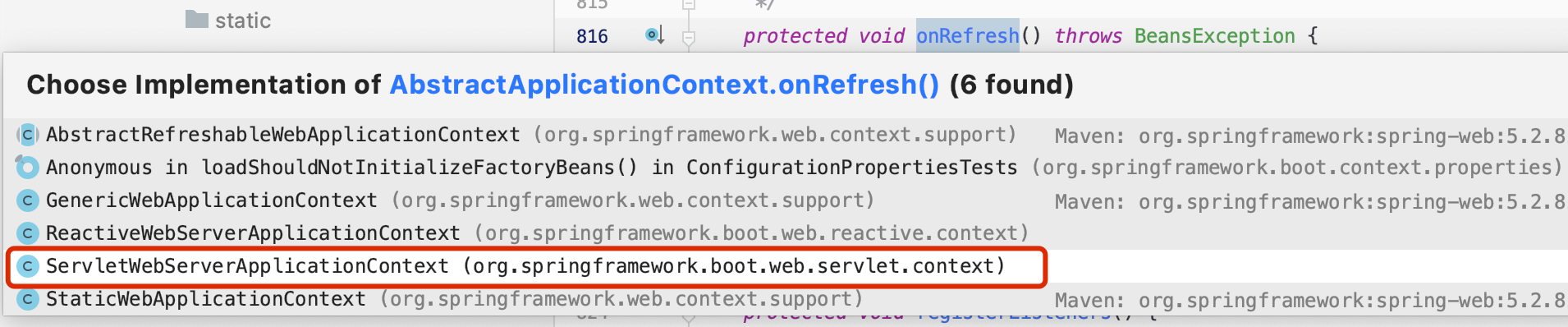Screen dimensions: 1568x327
Task: Click the class icon beside AbstractRefreshableWebApplicationContext
Action: (x=28, y=135)
